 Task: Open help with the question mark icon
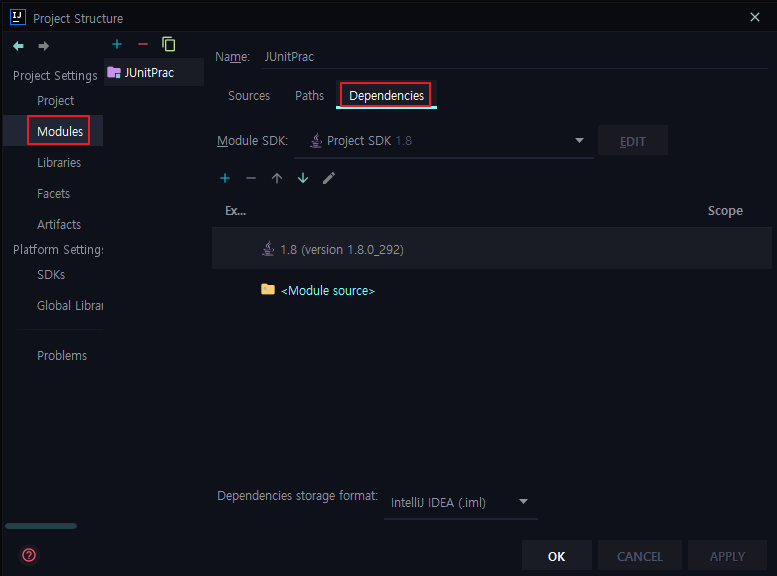[29, 555]
